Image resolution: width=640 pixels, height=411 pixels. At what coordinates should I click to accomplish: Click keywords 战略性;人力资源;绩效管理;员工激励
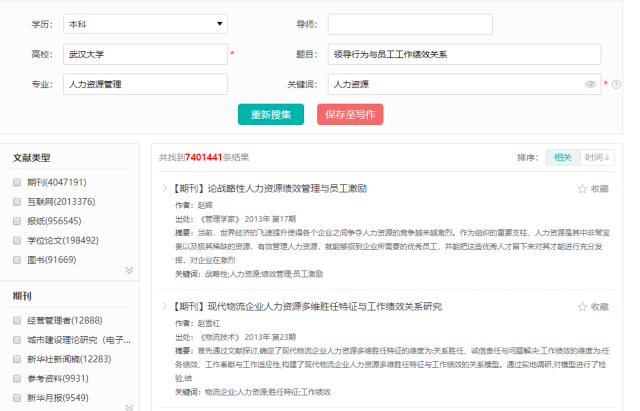[x=264, y=274]
